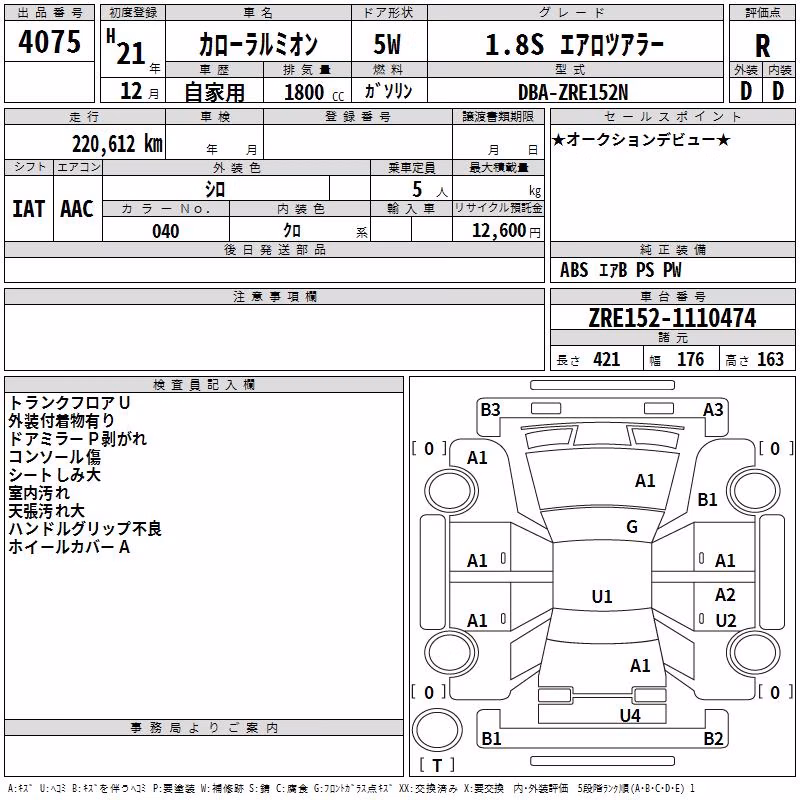
Task: Click the G windshield mark on the diagram
Action: 632,527
